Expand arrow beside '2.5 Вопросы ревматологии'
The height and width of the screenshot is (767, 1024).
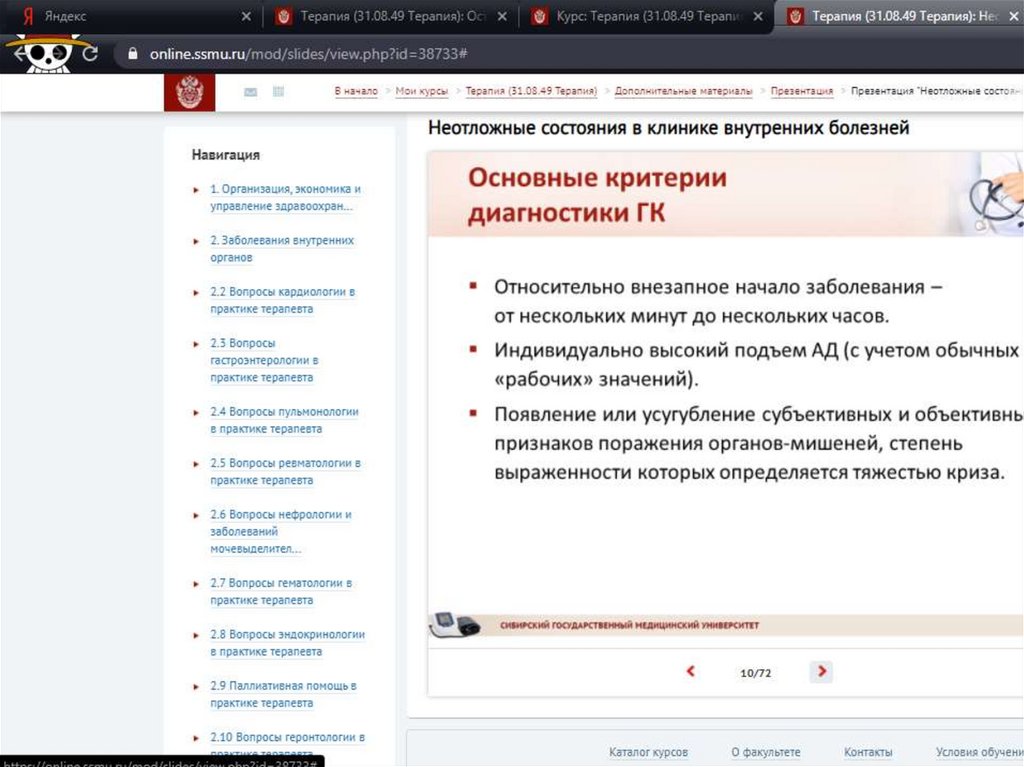[196, 464]
